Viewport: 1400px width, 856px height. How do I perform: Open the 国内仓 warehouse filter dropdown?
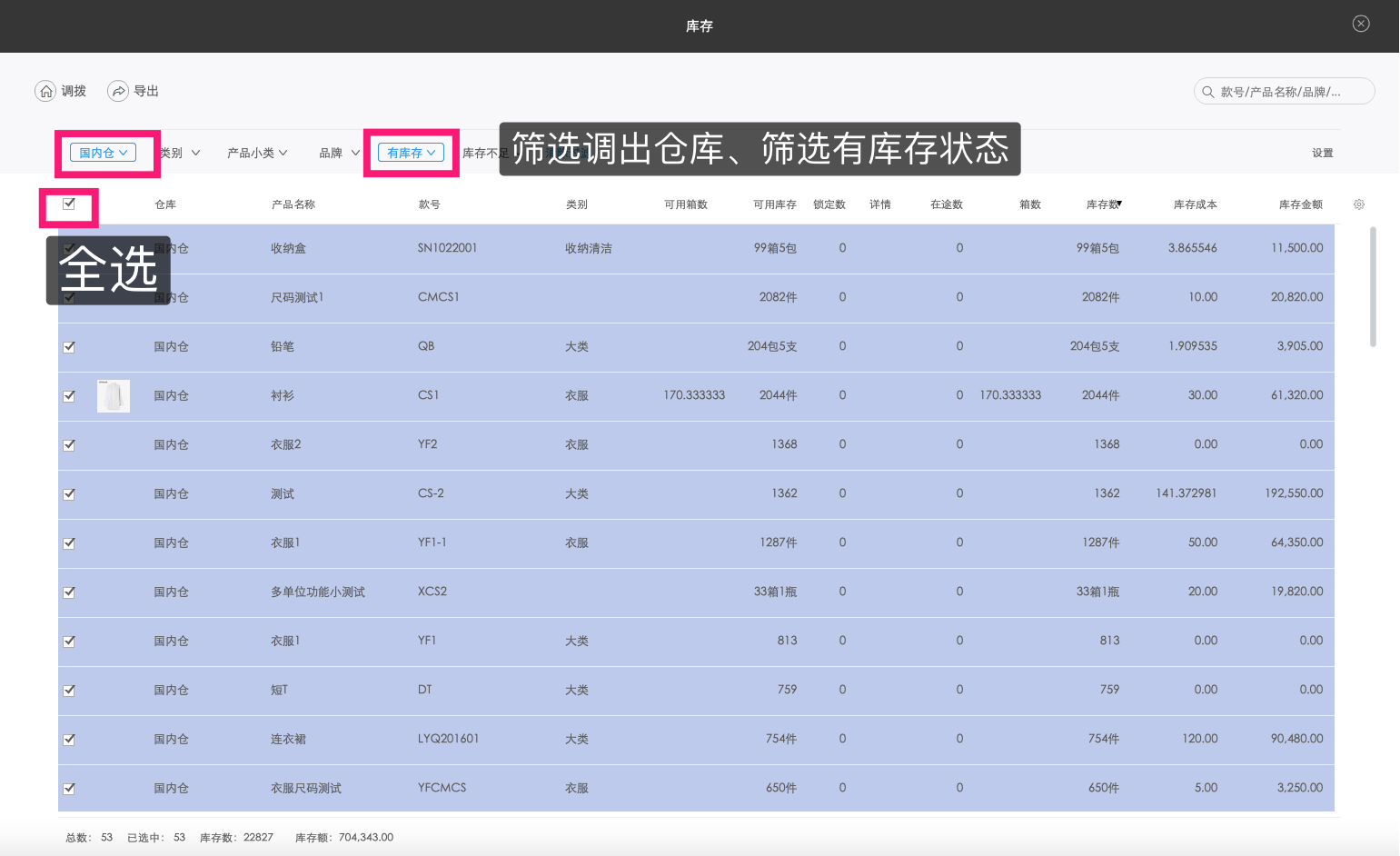pos(103,153)
